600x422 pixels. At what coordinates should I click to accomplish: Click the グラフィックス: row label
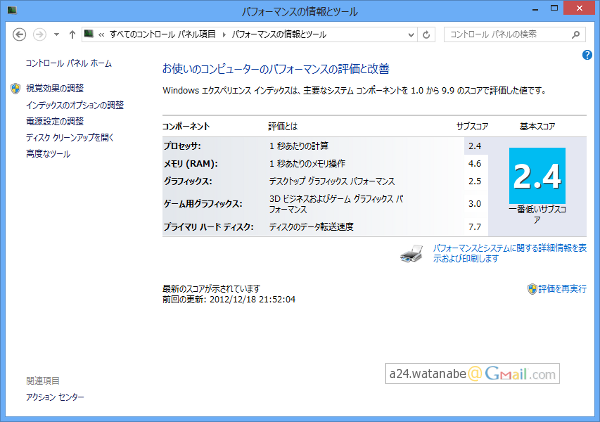(188, 181)
